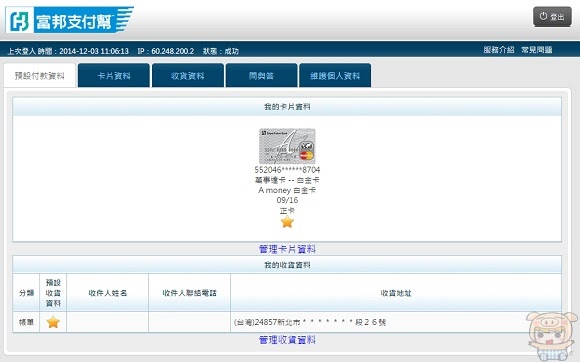
Task: Click the card number 552046******8704
Action: tap(287, 170)
